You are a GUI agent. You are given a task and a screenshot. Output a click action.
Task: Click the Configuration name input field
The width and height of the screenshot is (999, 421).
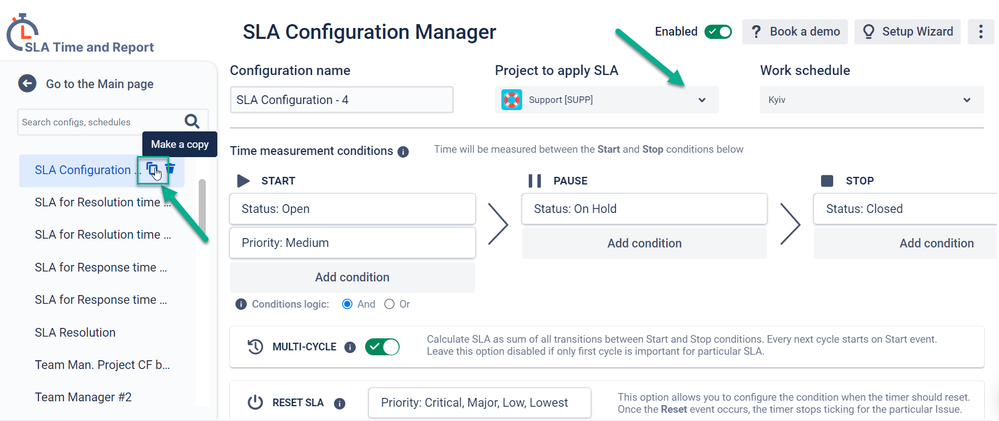341,100
